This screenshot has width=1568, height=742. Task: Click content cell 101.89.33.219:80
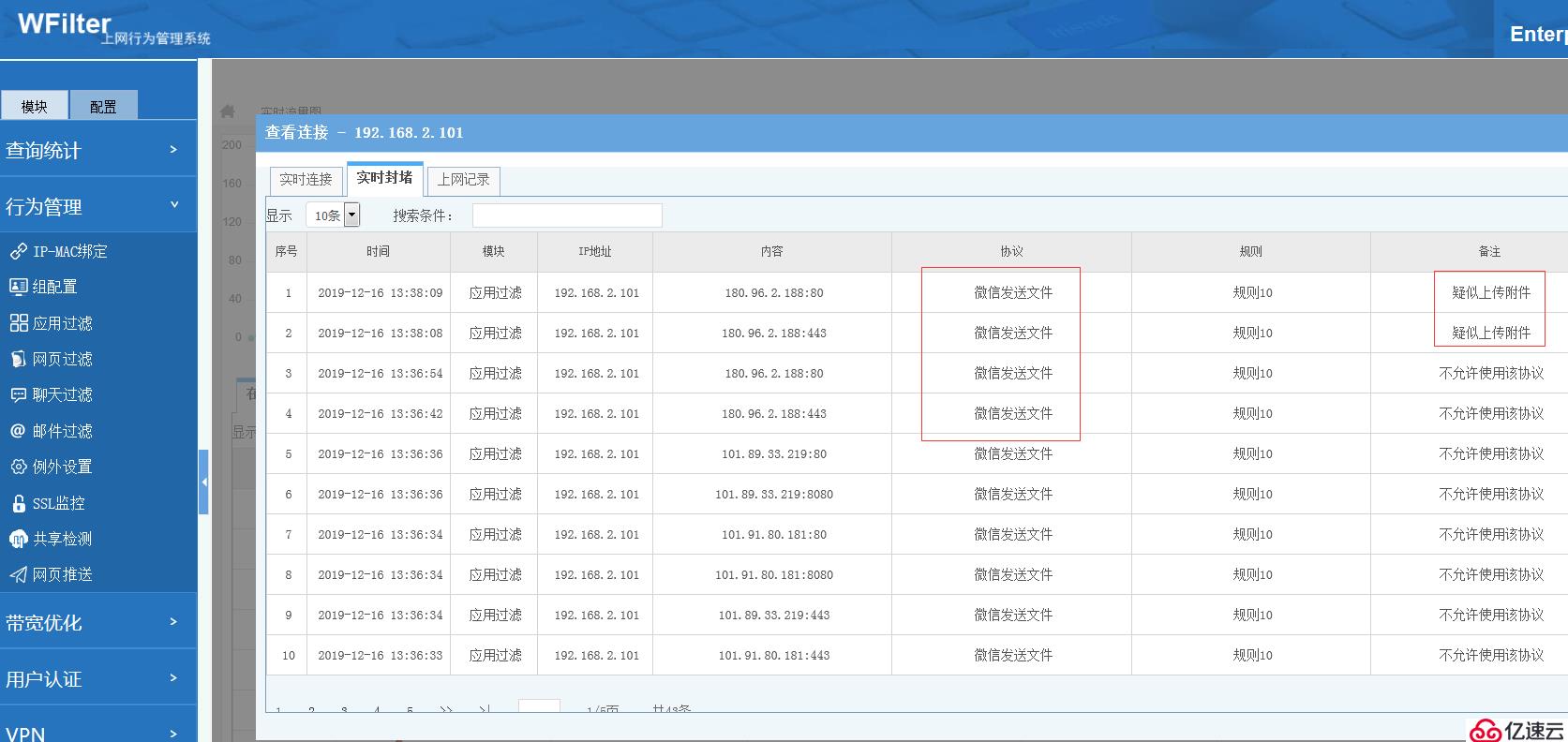coord(774,453)
